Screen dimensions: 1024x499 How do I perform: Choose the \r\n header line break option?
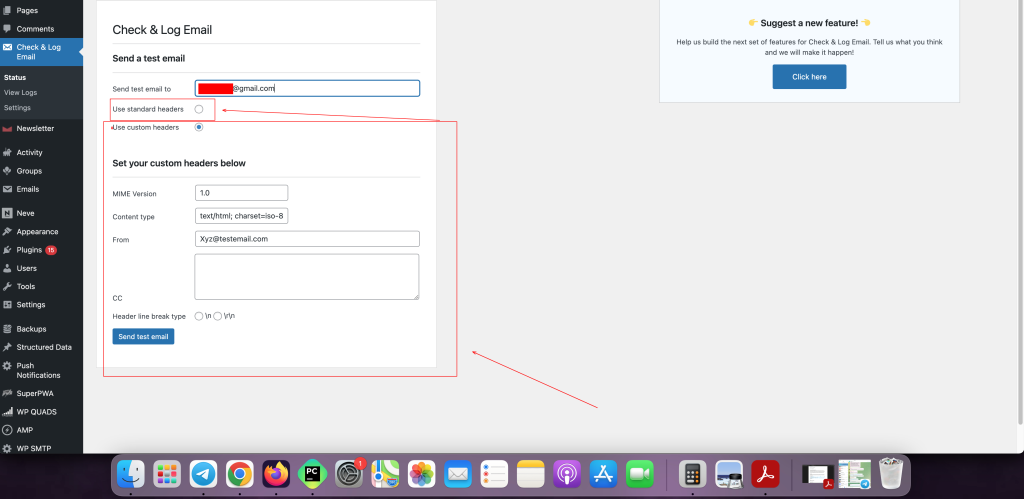(x=218, y=316)
